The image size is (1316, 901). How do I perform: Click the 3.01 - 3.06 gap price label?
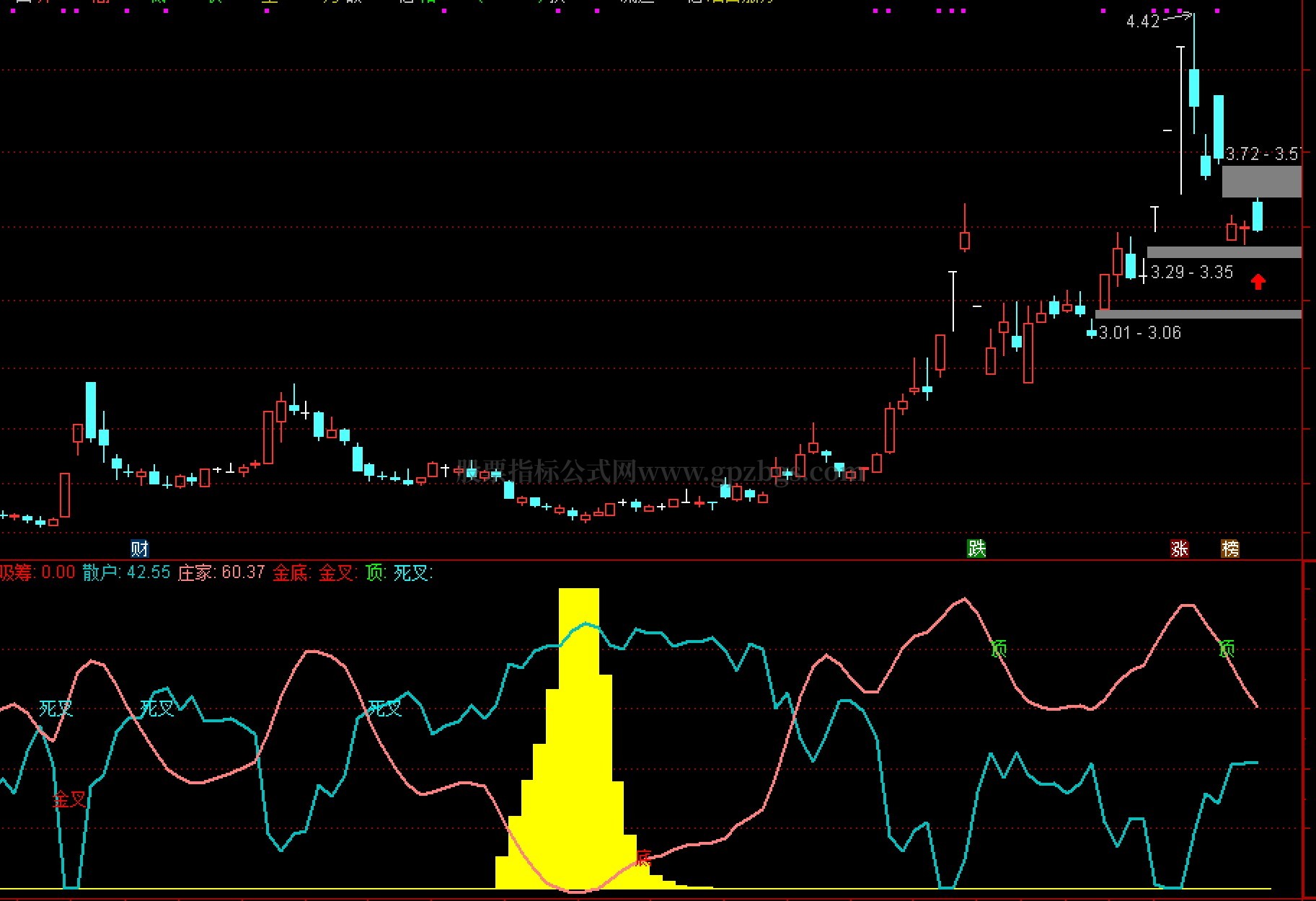[1140, 332]
